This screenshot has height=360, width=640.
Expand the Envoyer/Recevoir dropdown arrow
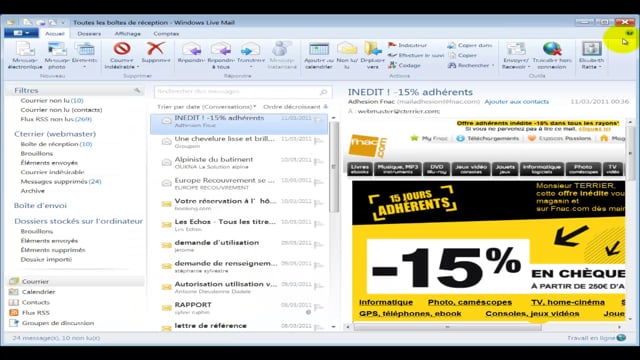point(529,67)
